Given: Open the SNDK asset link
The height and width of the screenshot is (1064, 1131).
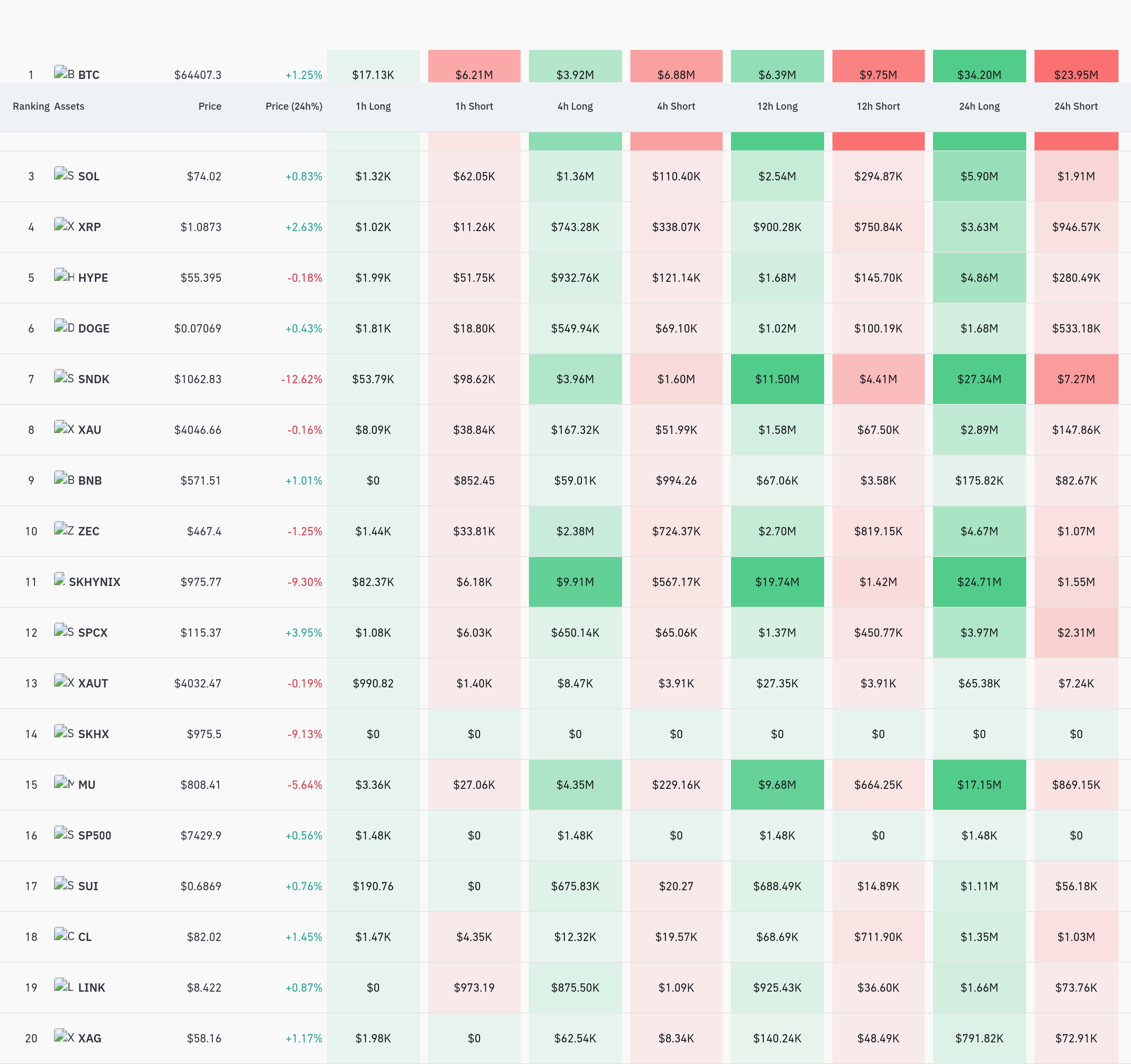Looking at the screenshot, I should coord(93,379).
